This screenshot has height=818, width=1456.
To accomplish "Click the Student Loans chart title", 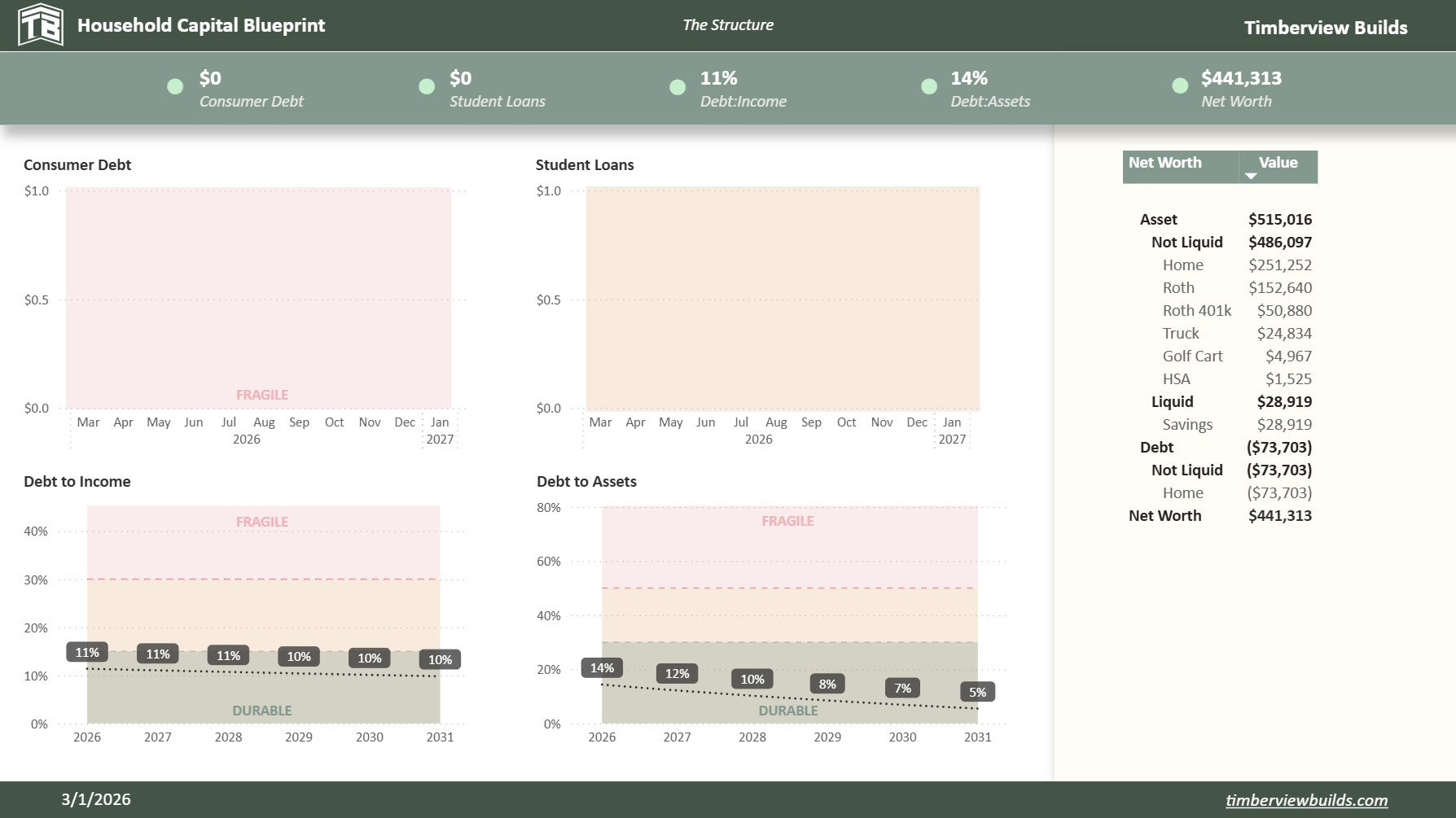I will point(584,165).
